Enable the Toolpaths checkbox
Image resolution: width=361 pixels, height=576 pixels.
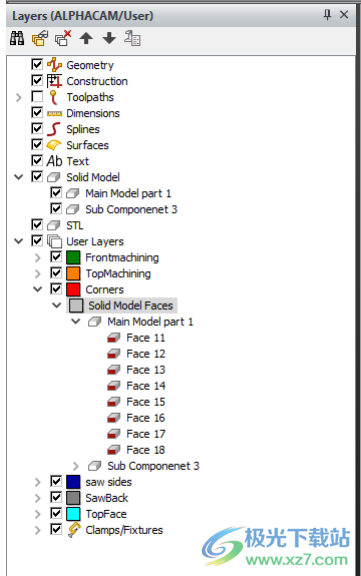click(x=37, y=97)
